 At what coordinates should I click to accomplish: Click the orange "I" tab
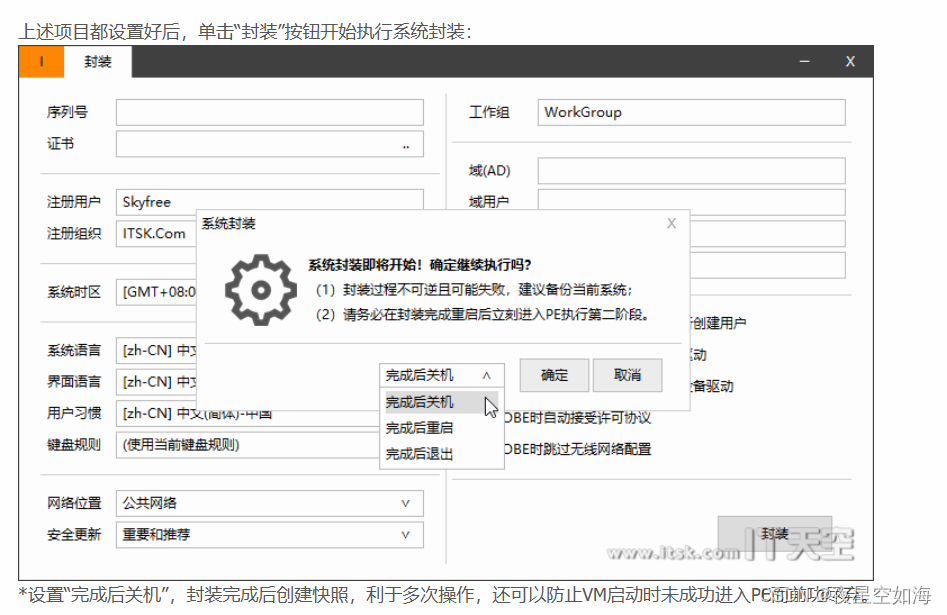click(41, 62)
